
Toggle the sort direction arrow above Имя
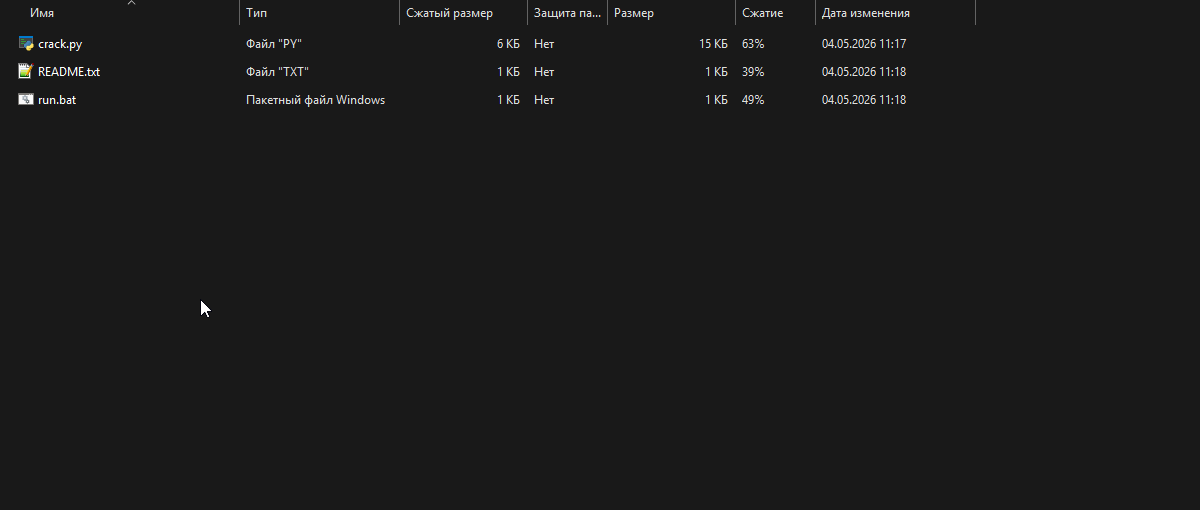pyautogui.click(x=131, y=3)
